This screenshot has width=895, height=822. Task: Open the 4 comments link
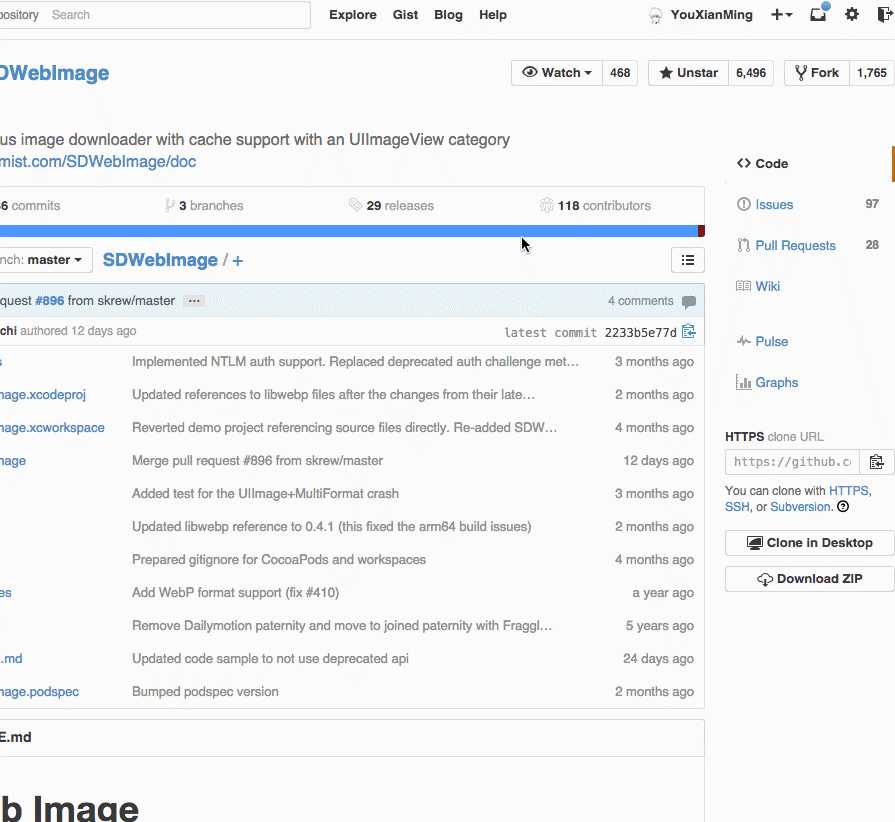tap(640, 301)
